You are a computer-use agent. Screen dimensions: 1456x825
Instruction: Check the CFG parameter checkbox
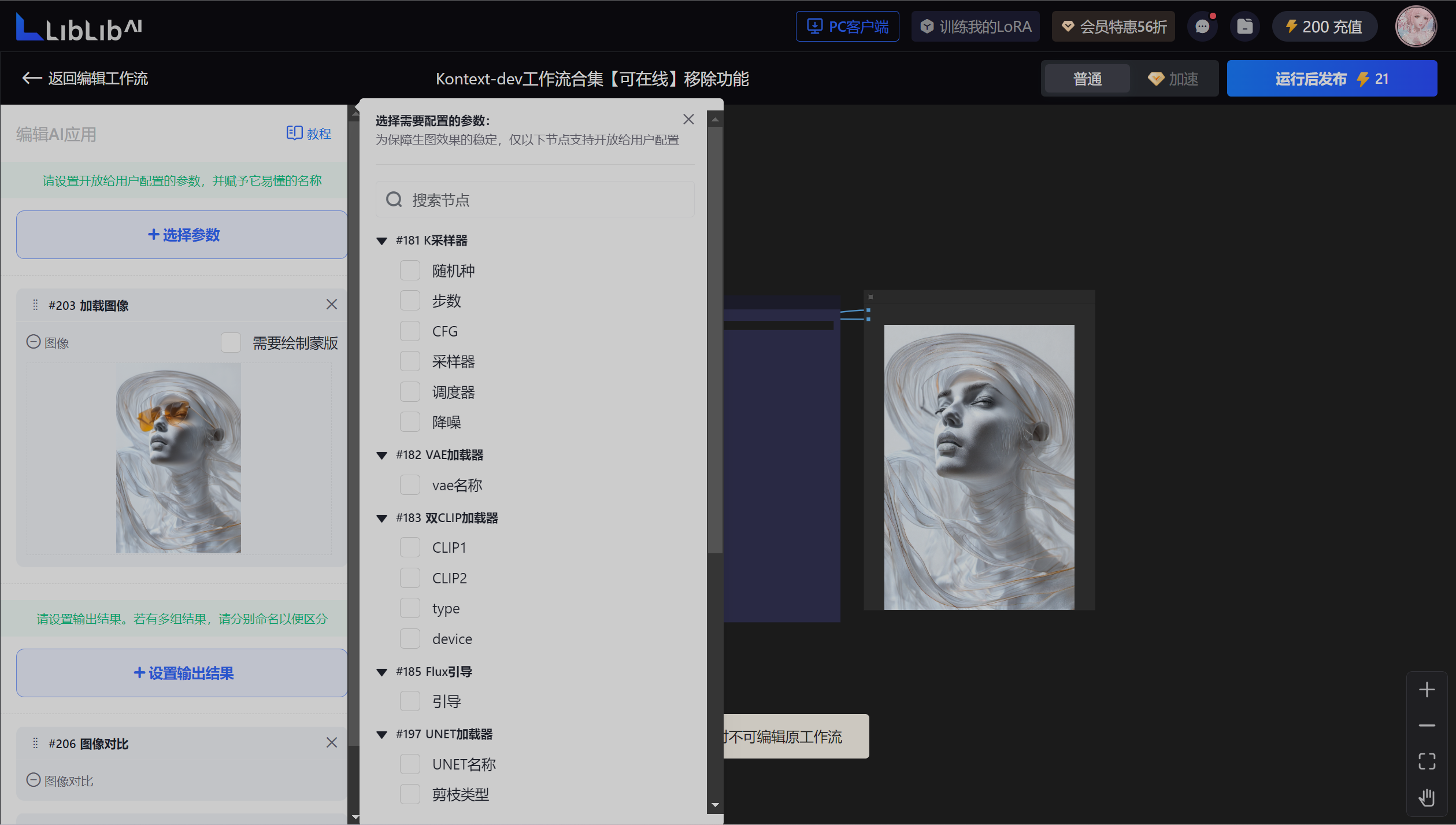point(410,331)
